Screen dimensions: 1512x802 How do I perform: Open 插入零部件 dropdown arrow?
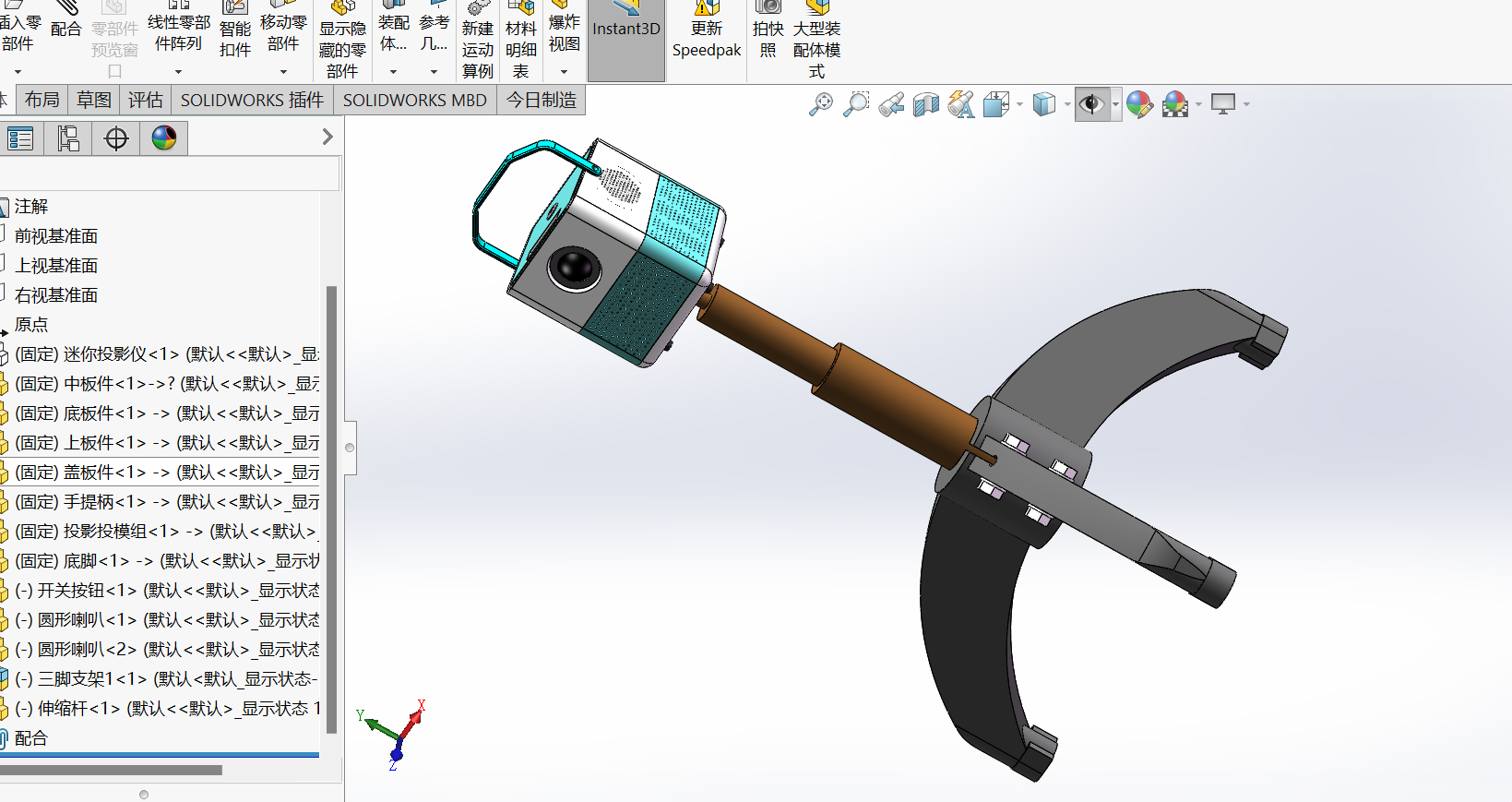pos(18,72)
